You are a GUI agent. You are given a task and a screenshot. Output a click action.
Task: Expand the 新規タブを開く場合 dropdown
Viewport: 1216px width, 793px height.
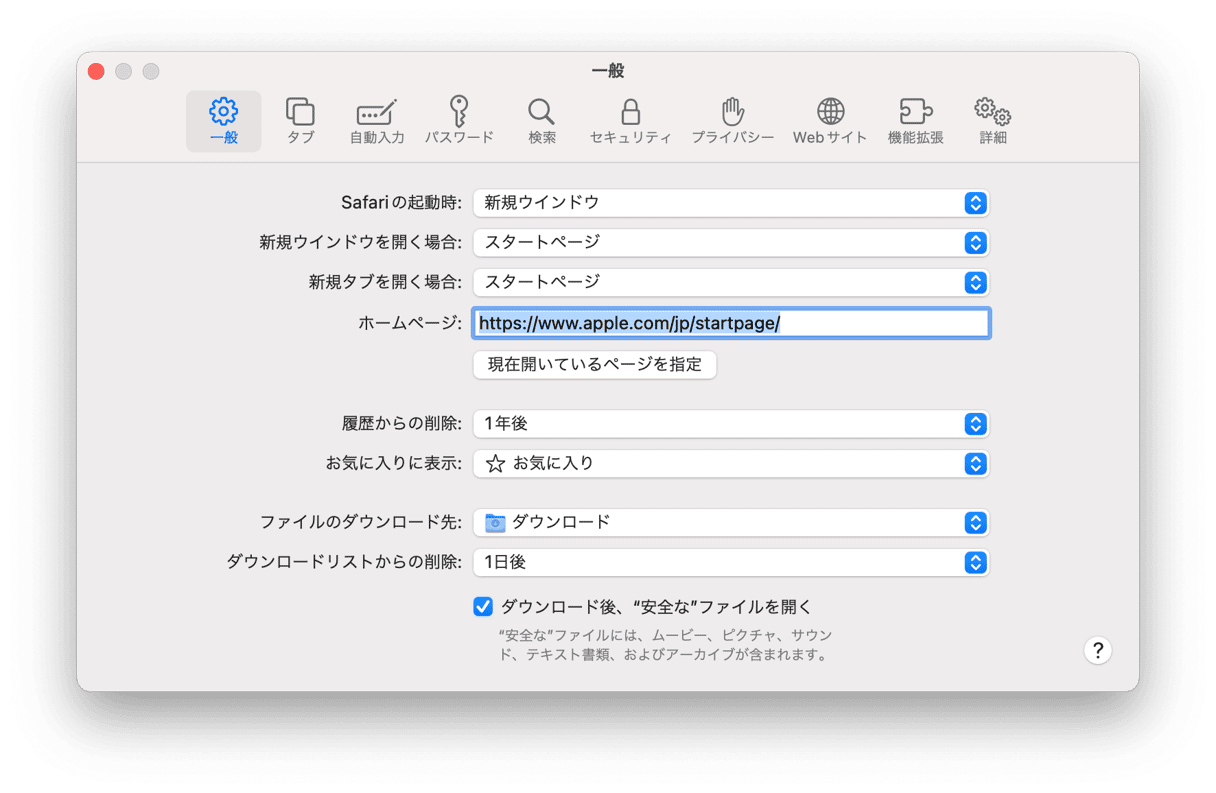pyautogui.click(x=731, y=283)
